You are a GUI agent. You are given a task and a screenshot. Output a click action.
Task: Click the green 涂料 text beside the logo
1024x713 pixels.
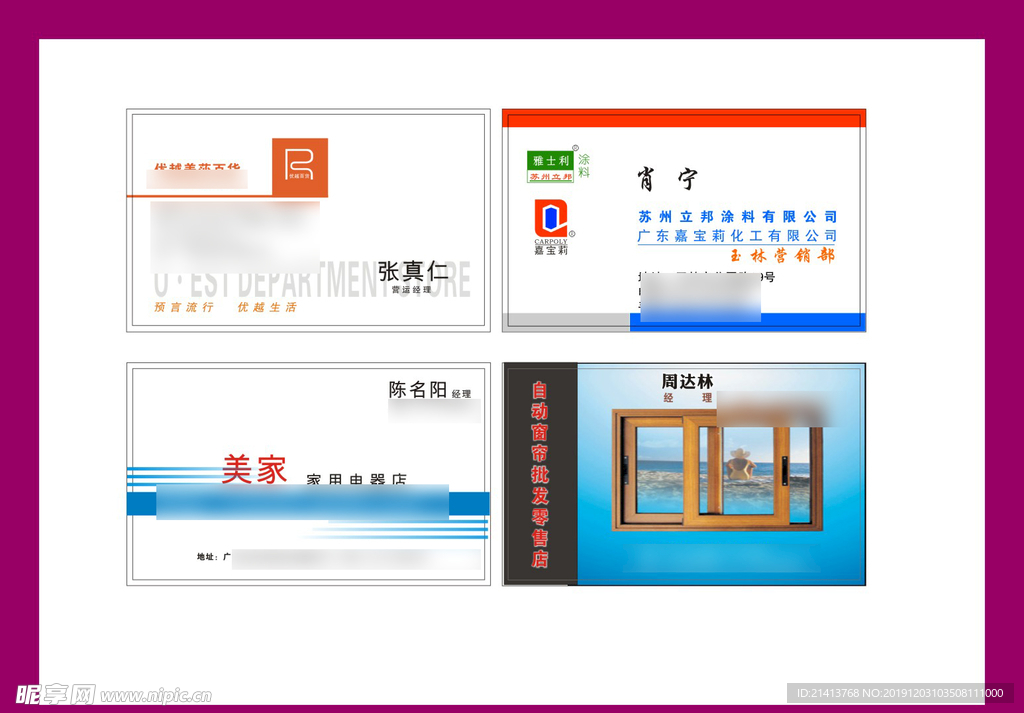point(584,166)
